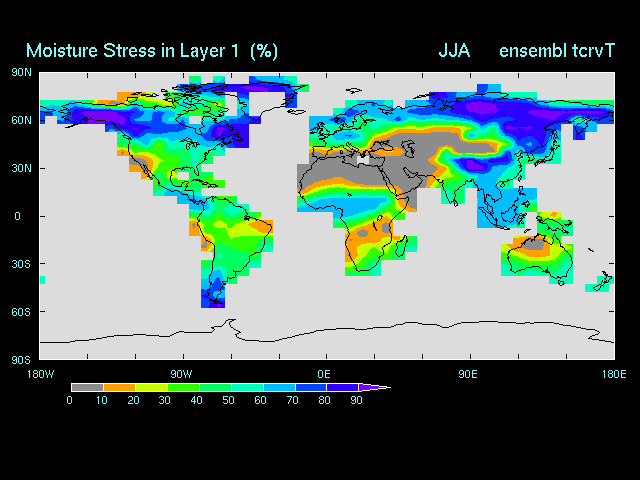
Task: Select the JJA season label
Action: 454,50
